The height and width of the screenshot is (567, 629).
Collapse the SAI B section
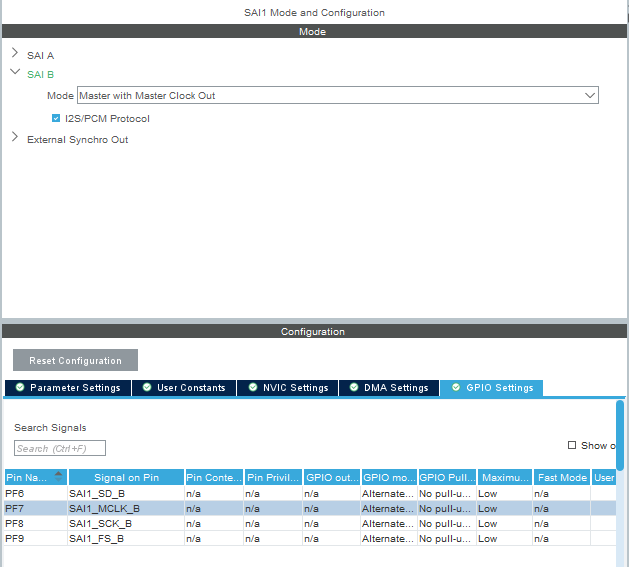pyautogui.click(x=15, y=72)
